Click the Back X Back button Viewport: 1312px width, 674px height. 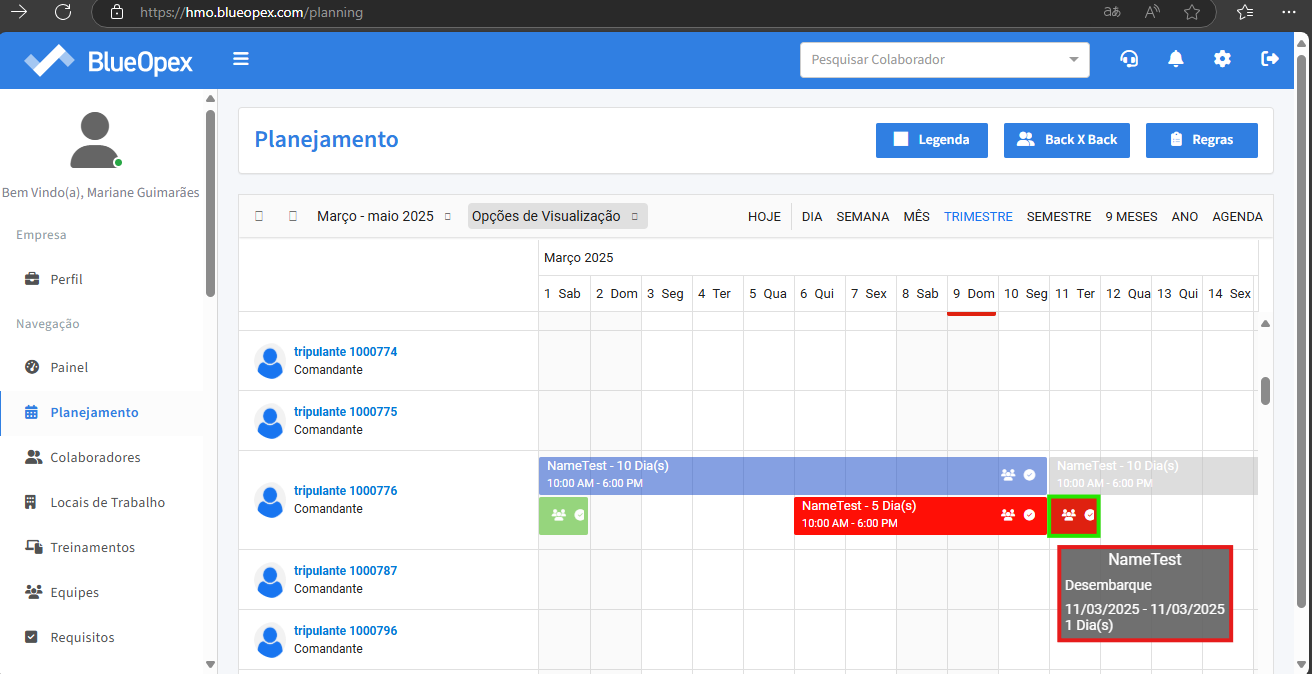(1067, 140)
